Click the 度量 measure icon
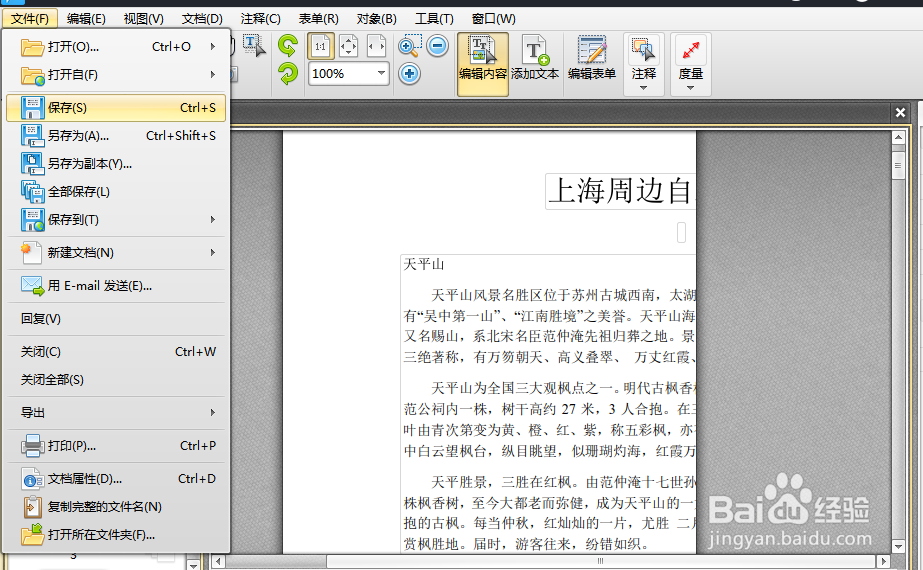923x570 pixels. [x=690, y=49]
